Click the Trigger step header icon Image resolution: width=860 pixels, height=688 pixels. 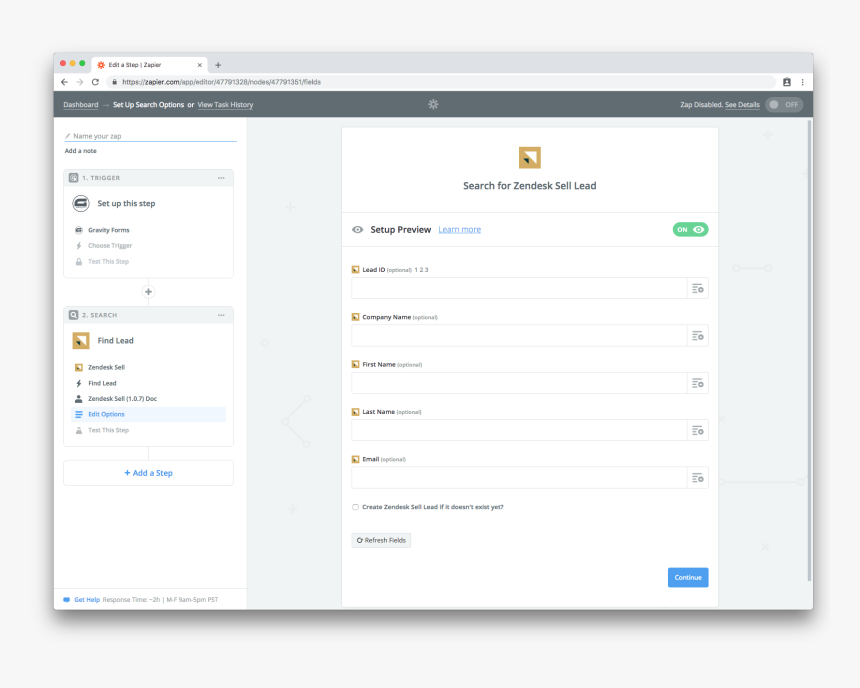(73, 178)
